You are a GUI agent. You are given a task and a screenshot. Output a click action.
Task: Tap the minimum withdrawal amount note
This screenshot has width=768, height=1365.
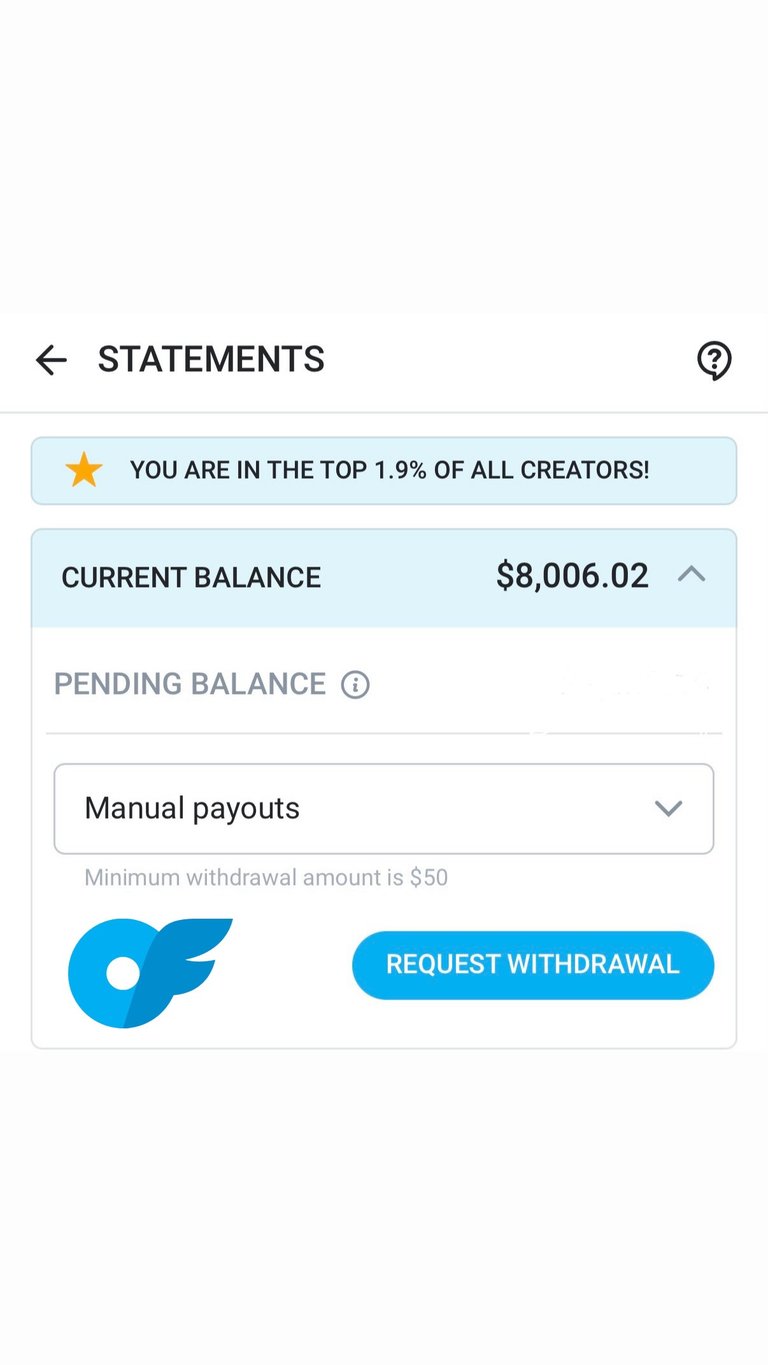point(266,878)
